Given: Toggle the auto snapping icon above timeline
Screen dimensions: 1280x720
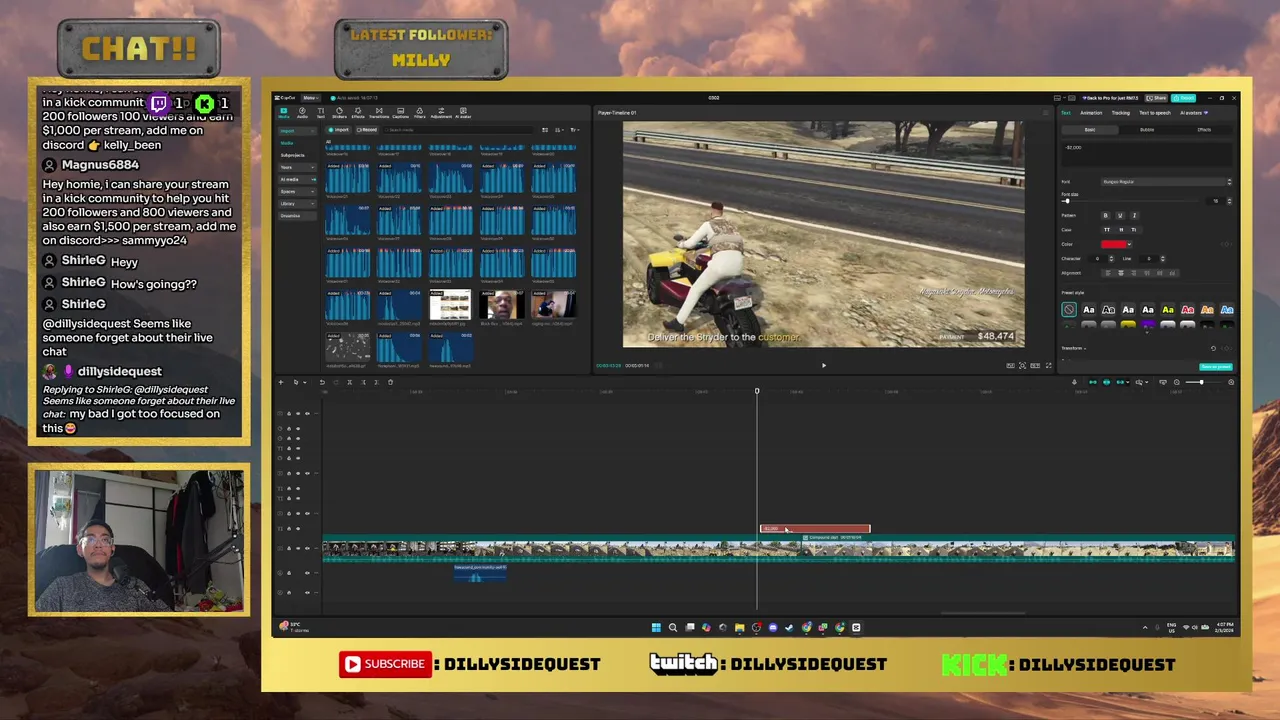Looking at the screenshot, I should click(1106, 382).
